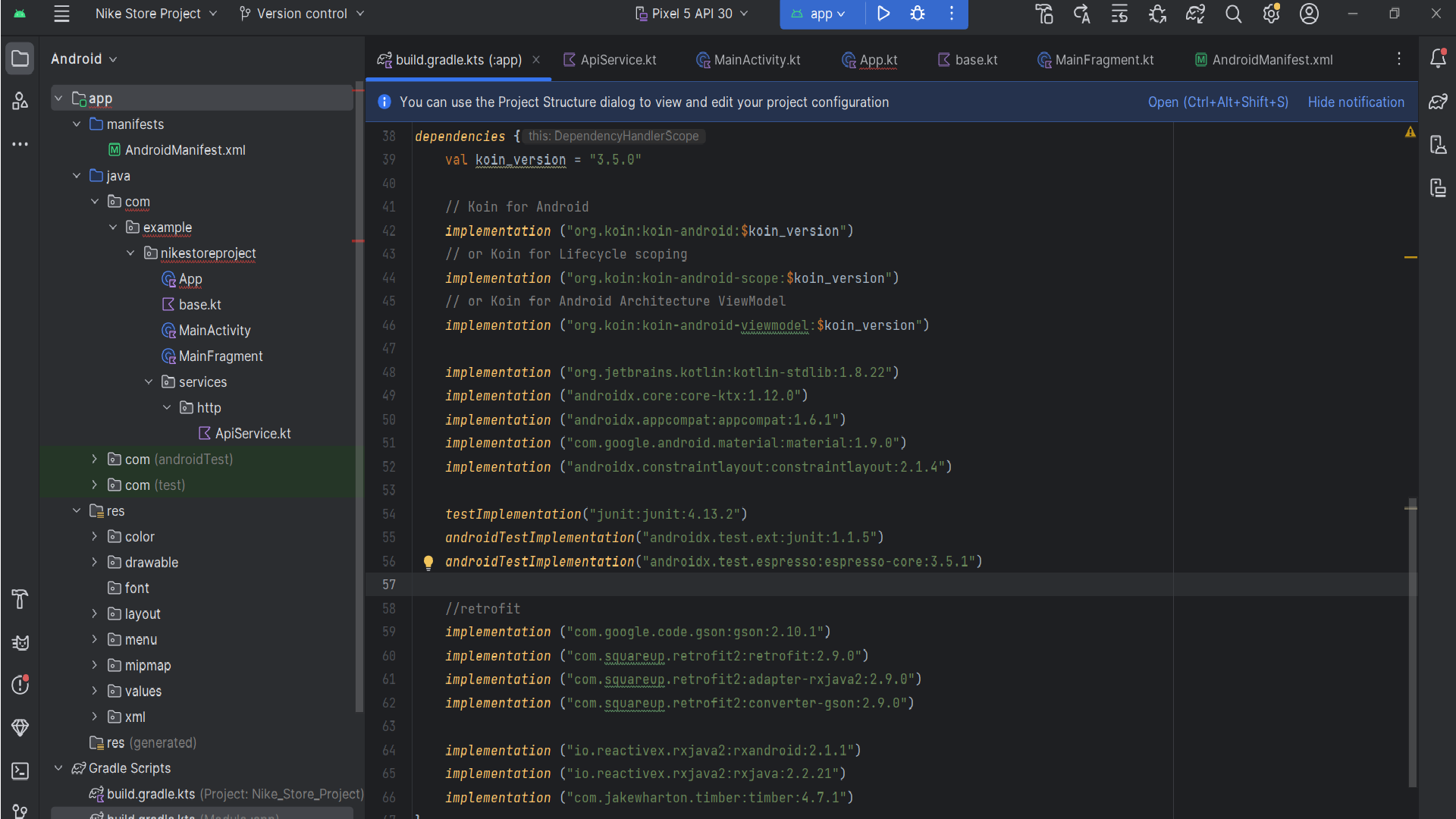This screenshot has height=819, width=1456.
Task: Open Gradle tool window on right sidebar
Action: 1438,102
